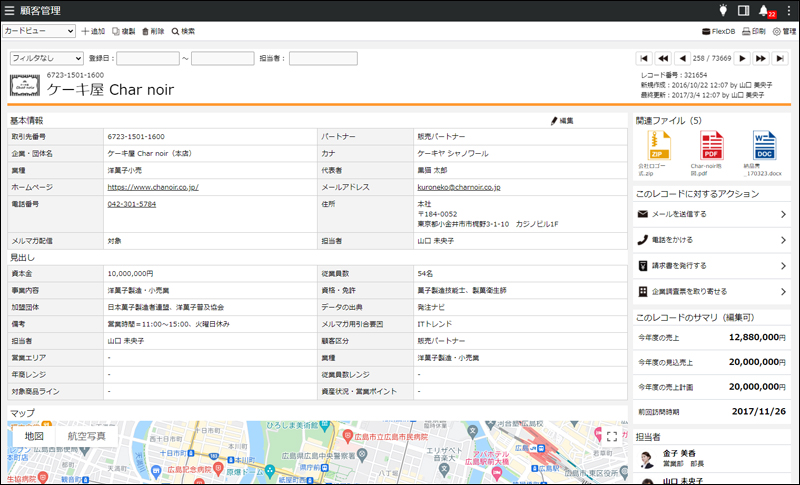Image resolution: width=800 pixels, height=485 pixels.
Task: Skip to the last record
Action: click(781, 59)
